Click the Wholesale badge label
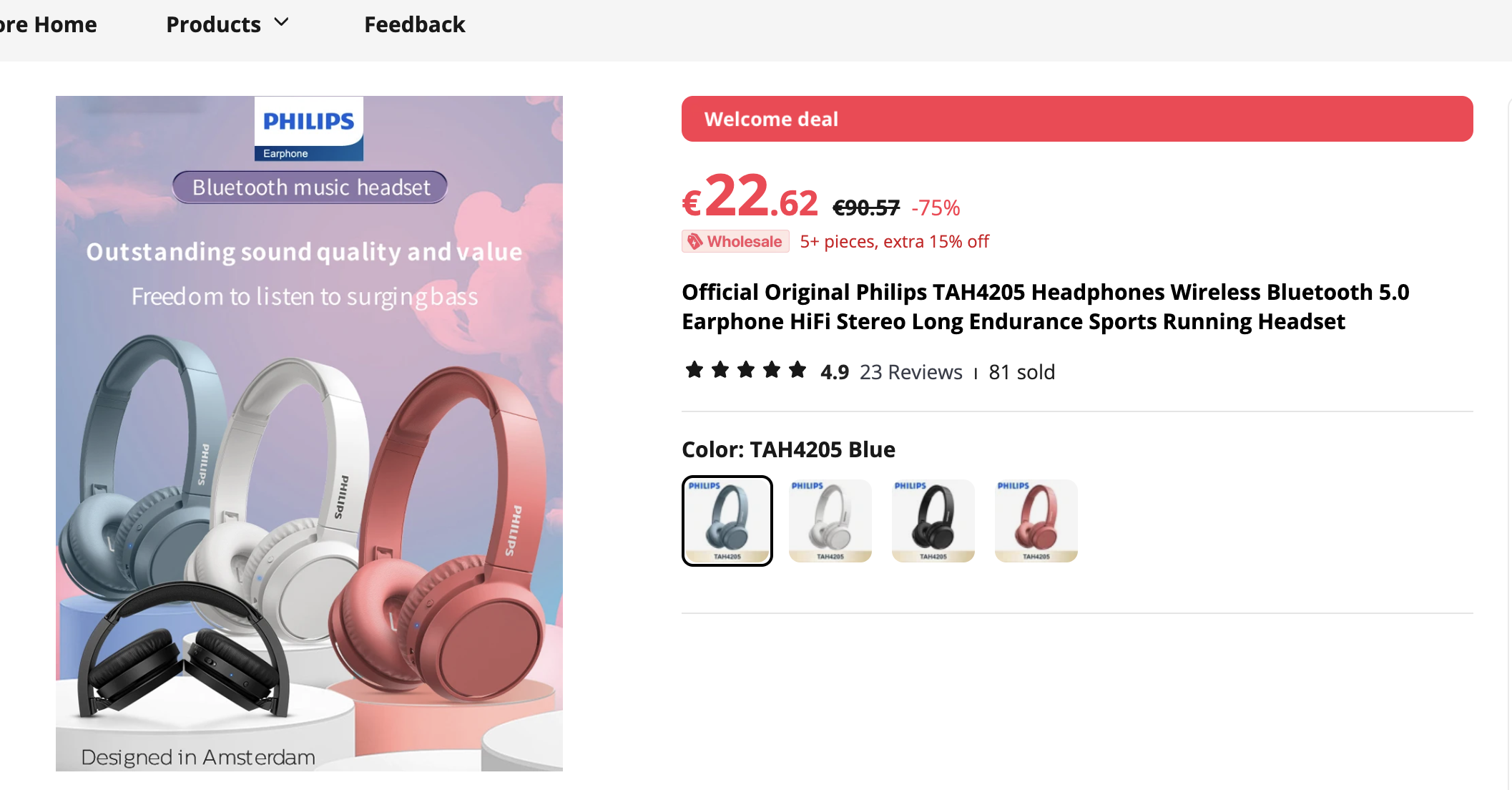This screenshot has width=1512, height=790. (x=744, y=242)
